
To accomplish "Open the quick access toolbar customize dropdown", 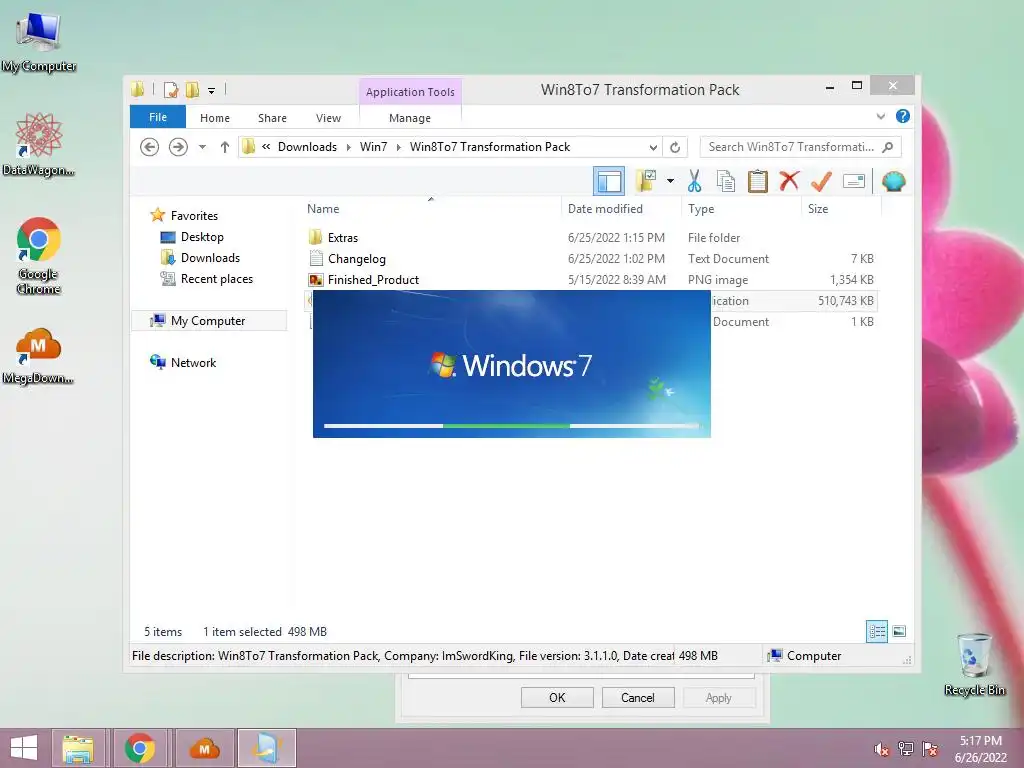I will [x=212, y=91].
